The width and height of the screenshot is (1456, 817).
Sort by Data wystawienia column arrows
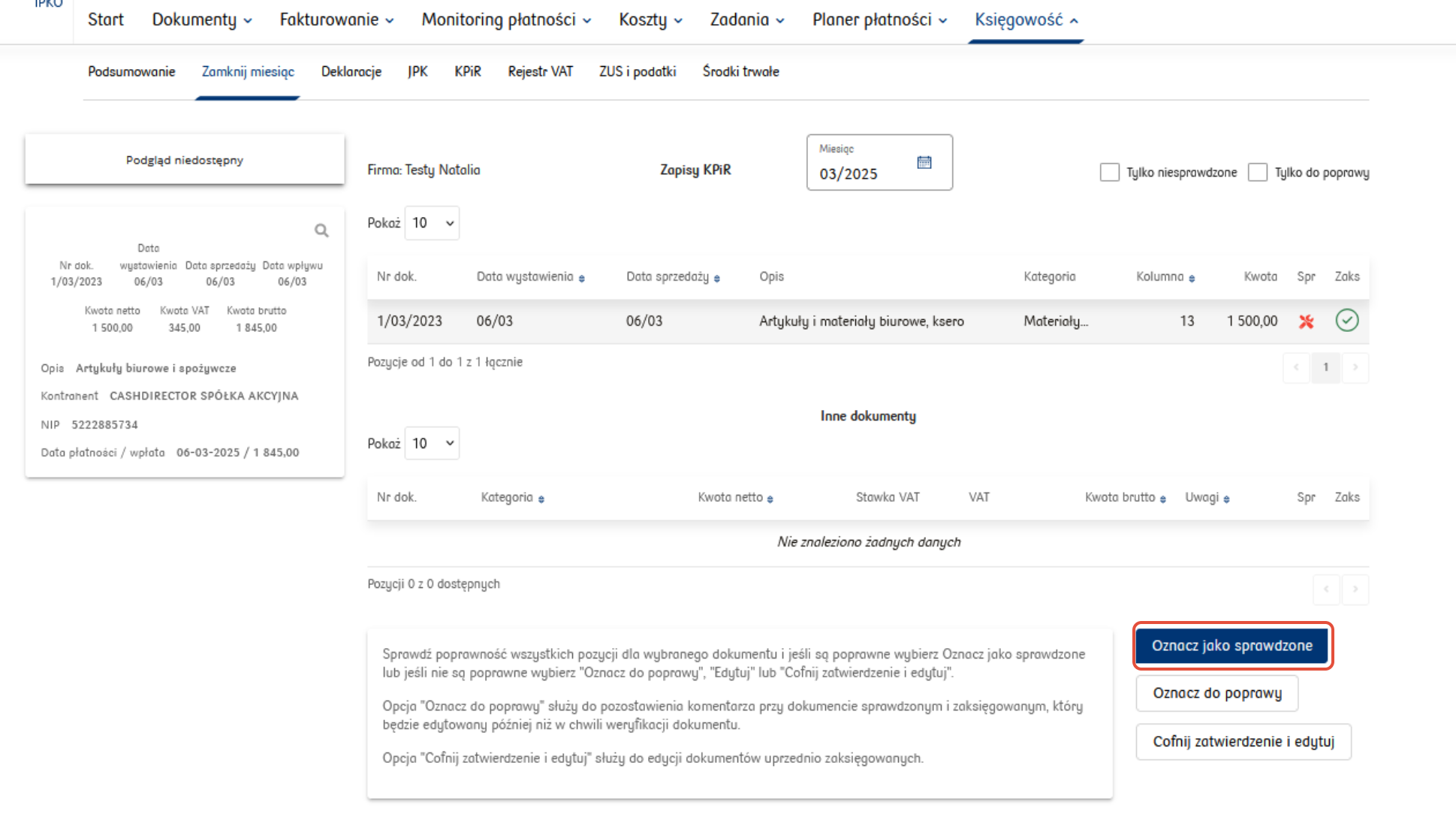click(582, 279)
